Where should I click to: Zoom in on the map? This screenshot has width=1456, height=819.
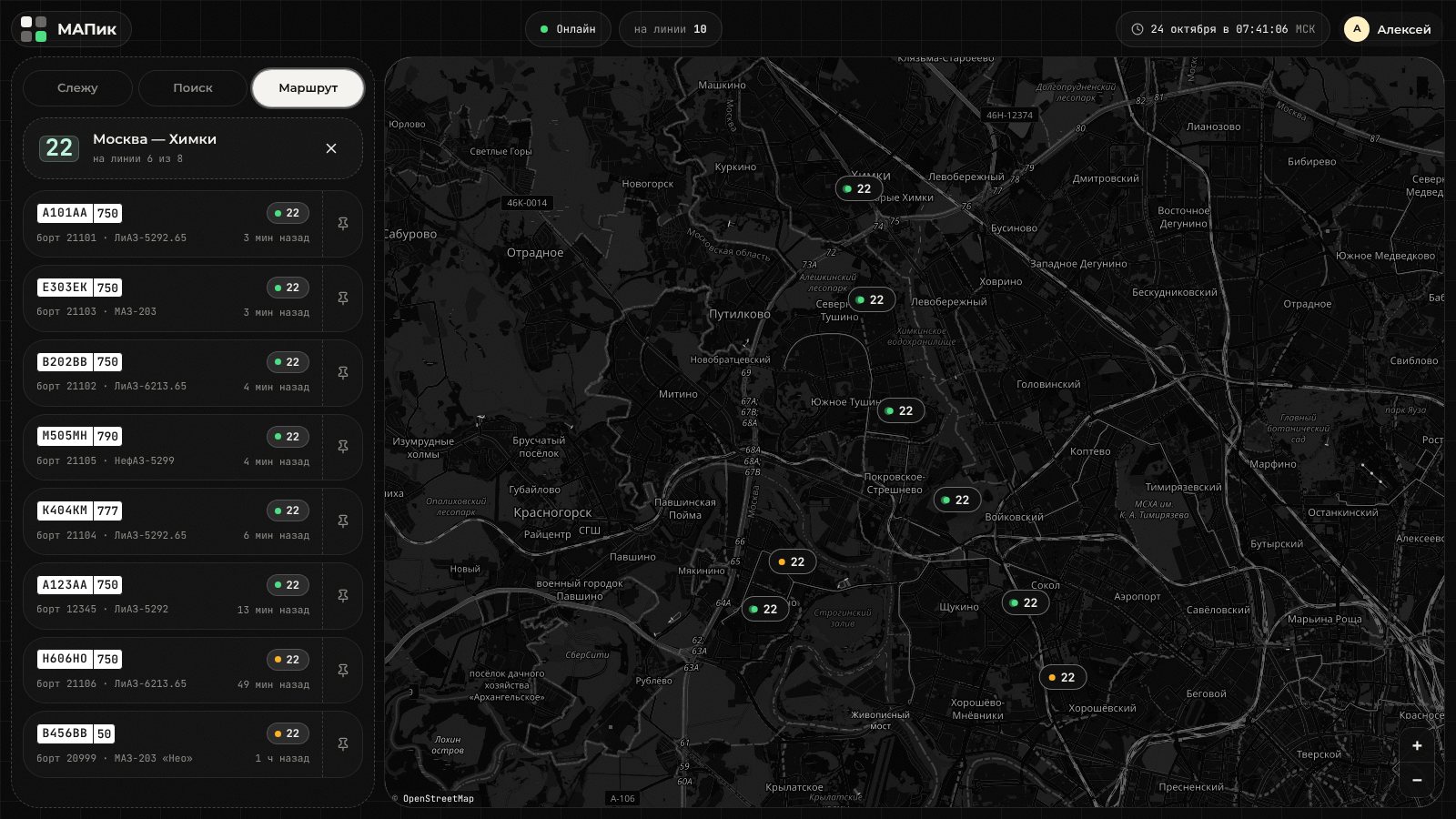tap(1417, 746)
